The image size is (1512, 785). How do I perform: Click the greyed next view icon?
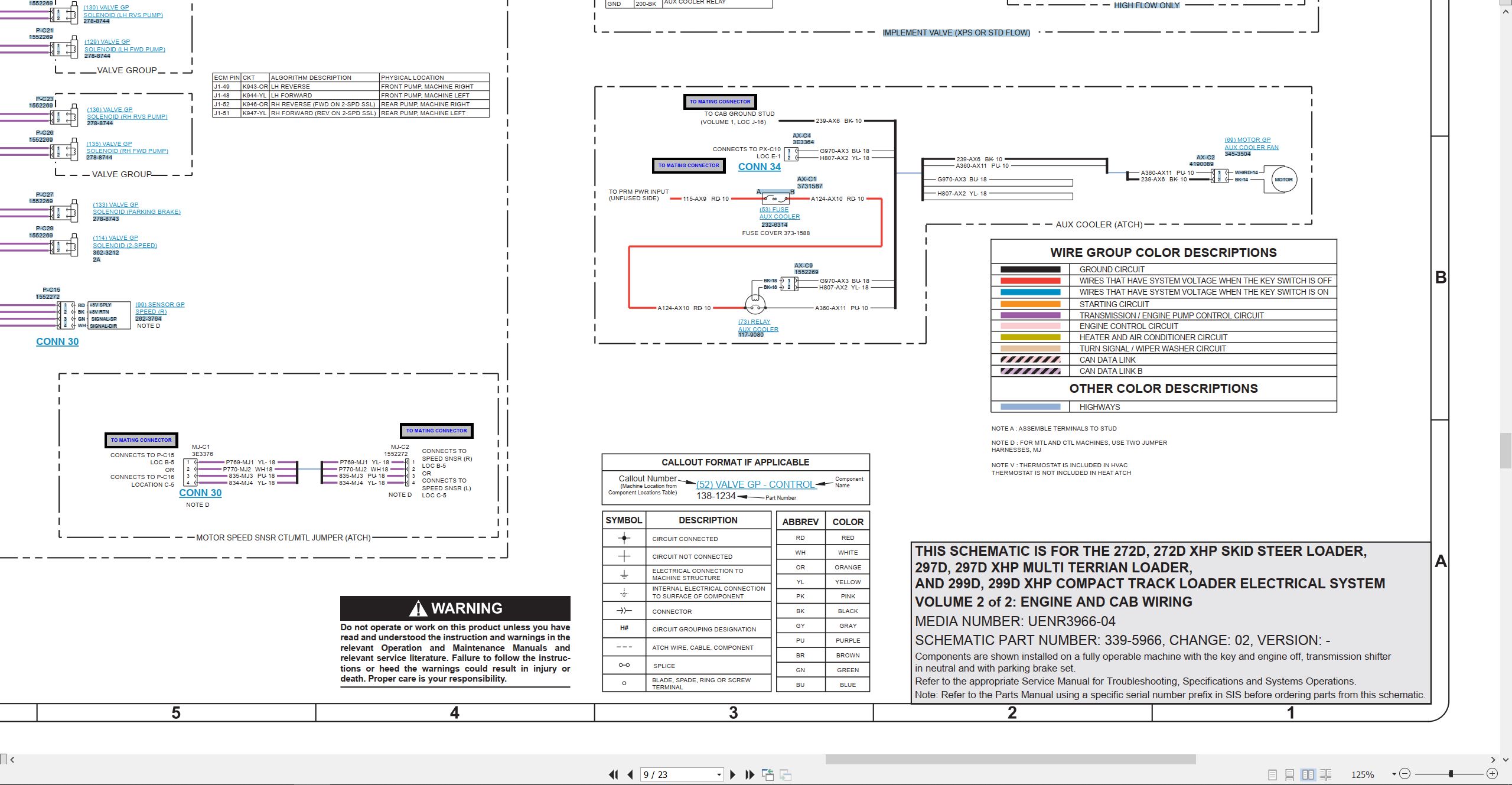(786, 774)
